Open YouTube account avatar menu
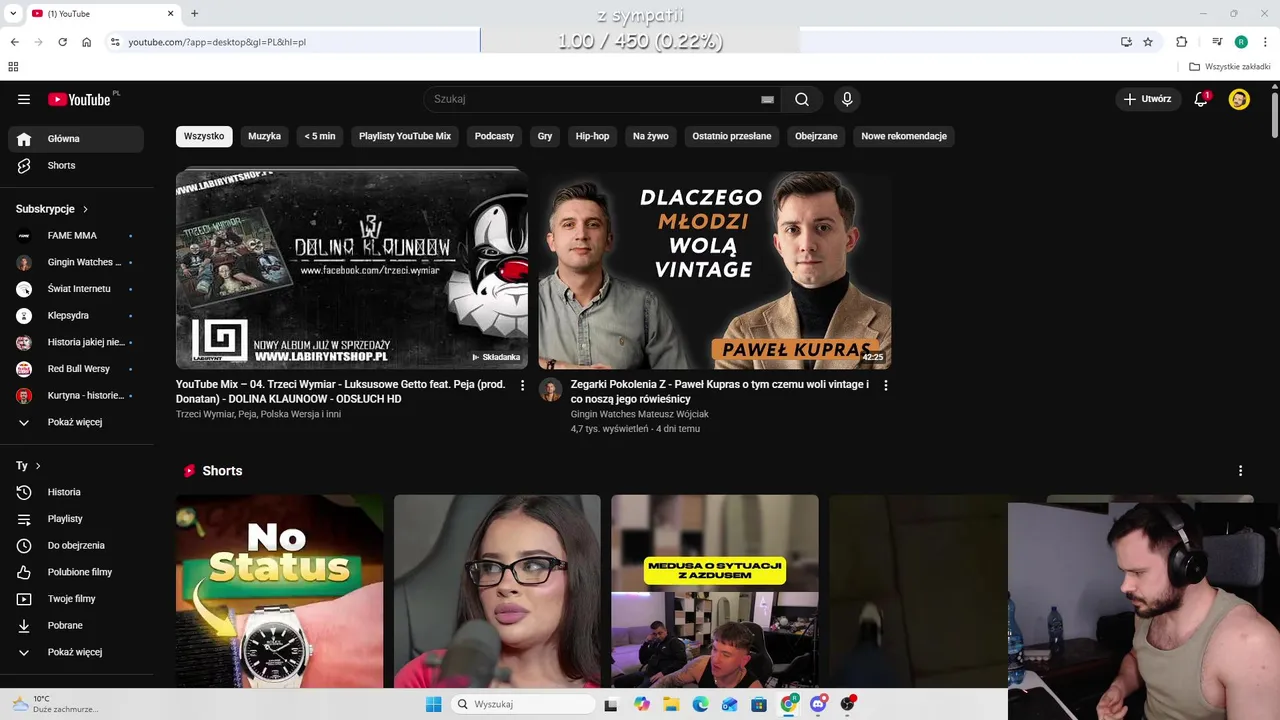1280x720 pixels. (1239, 99)
